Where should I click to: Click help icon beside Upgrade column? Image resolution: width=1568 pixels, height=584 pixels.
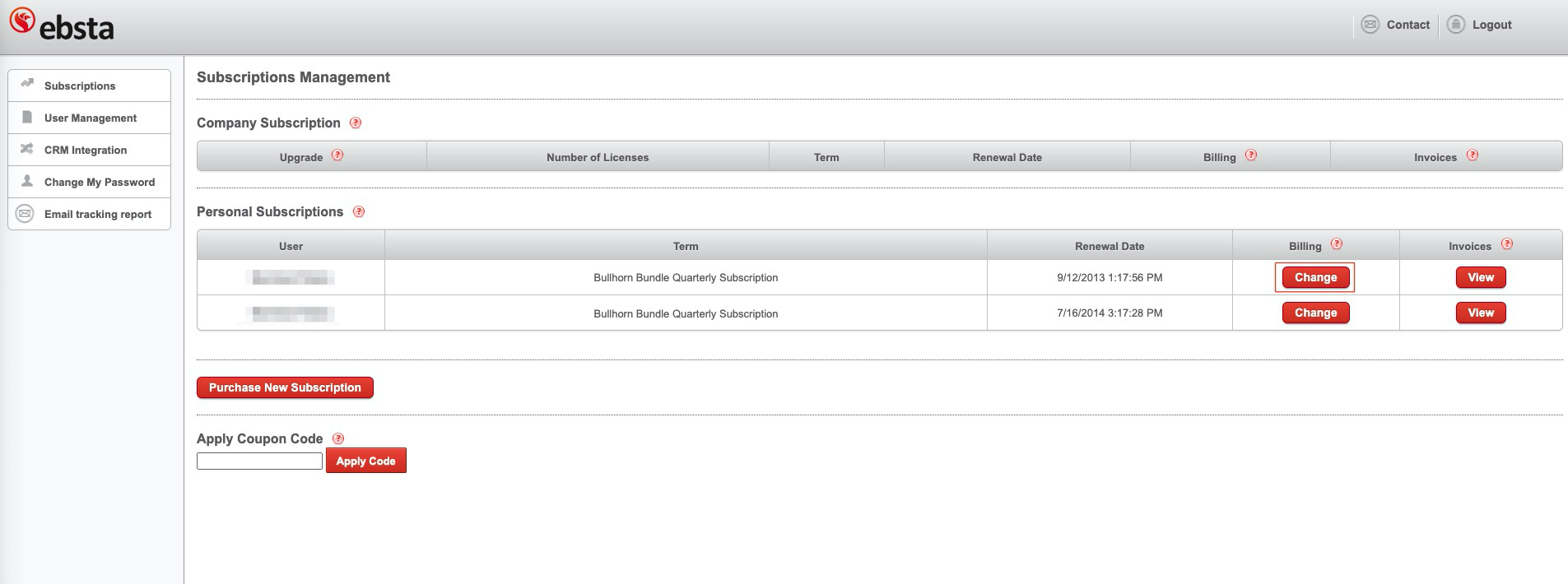(x=337, y=155)
